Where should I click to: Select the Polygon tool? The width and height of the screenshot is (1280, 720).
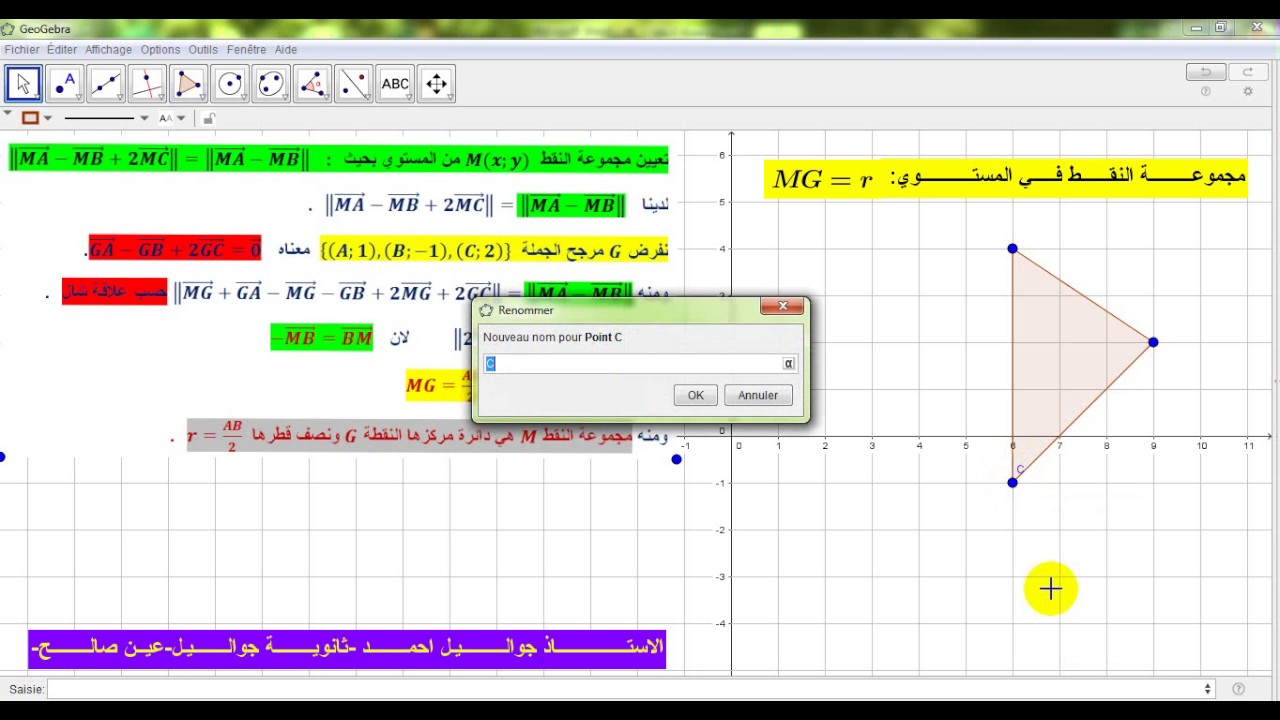click(189, 84)
